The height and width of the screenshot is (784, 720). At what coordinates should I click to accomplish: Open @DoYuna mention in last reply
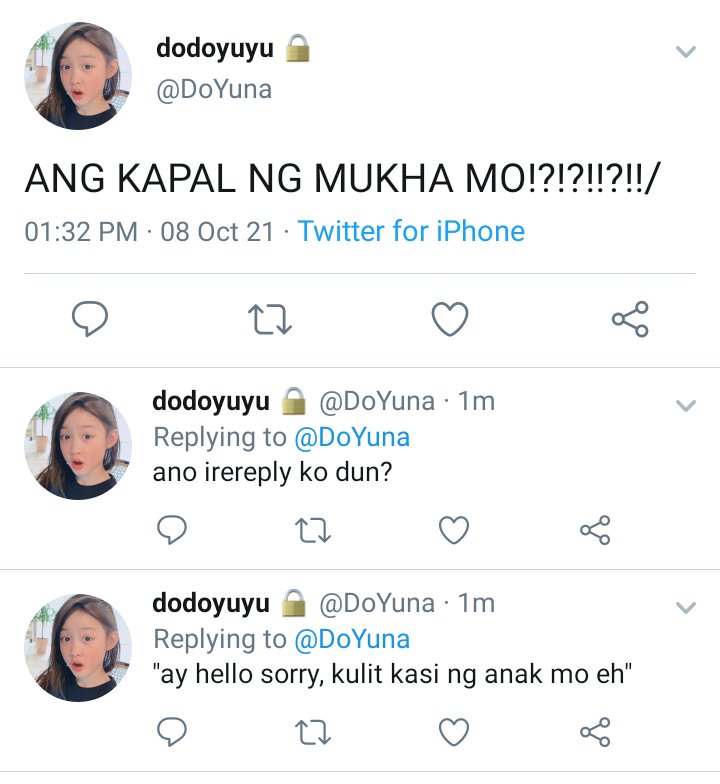(x=352, y=639)
